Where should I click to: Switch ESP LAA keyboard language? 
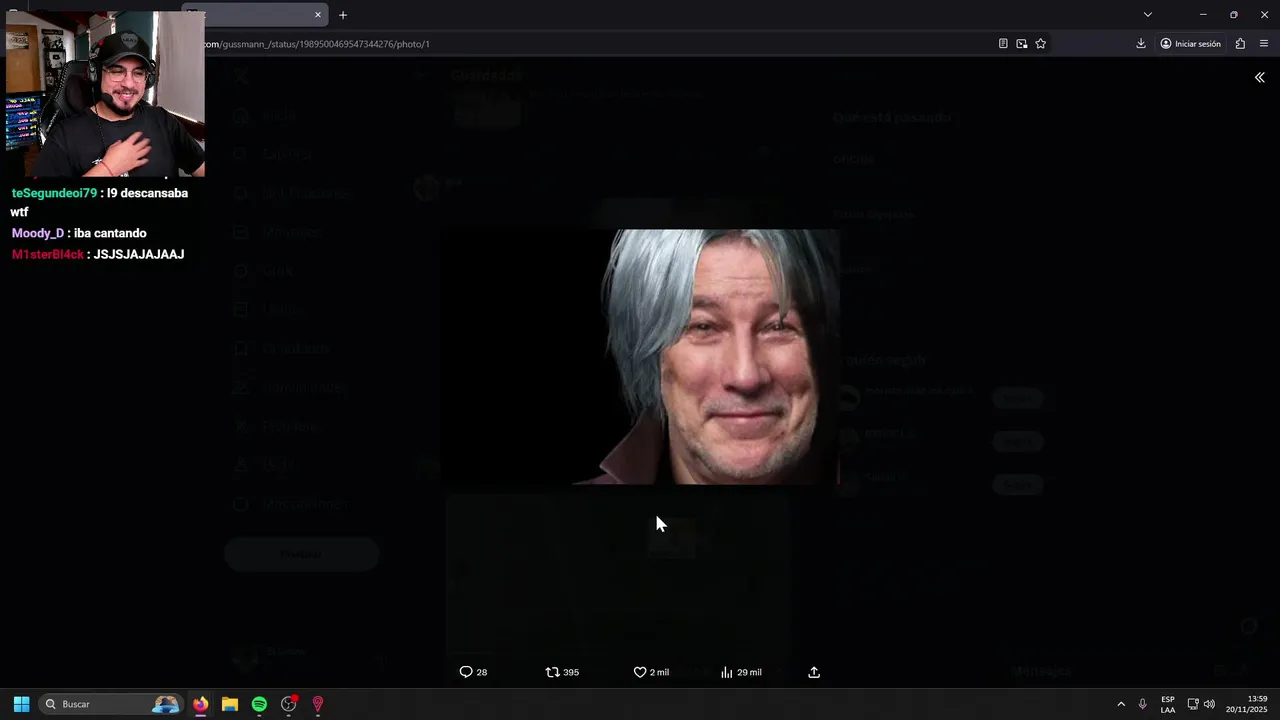pyautogui.click(x=1168, y=704)
